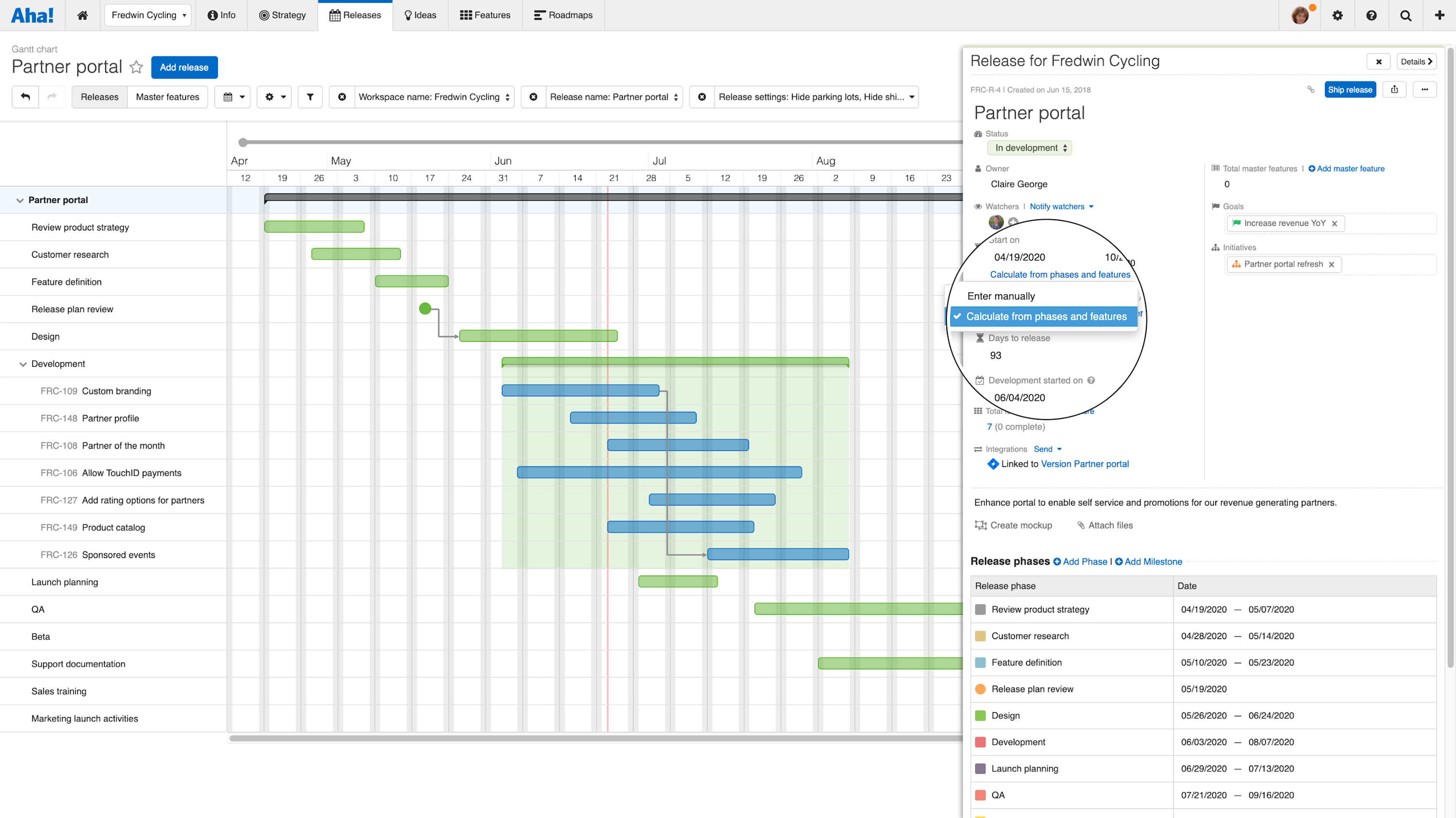
Task: Click the timeline zoom slider handle
Action: [x=244, y=142]
